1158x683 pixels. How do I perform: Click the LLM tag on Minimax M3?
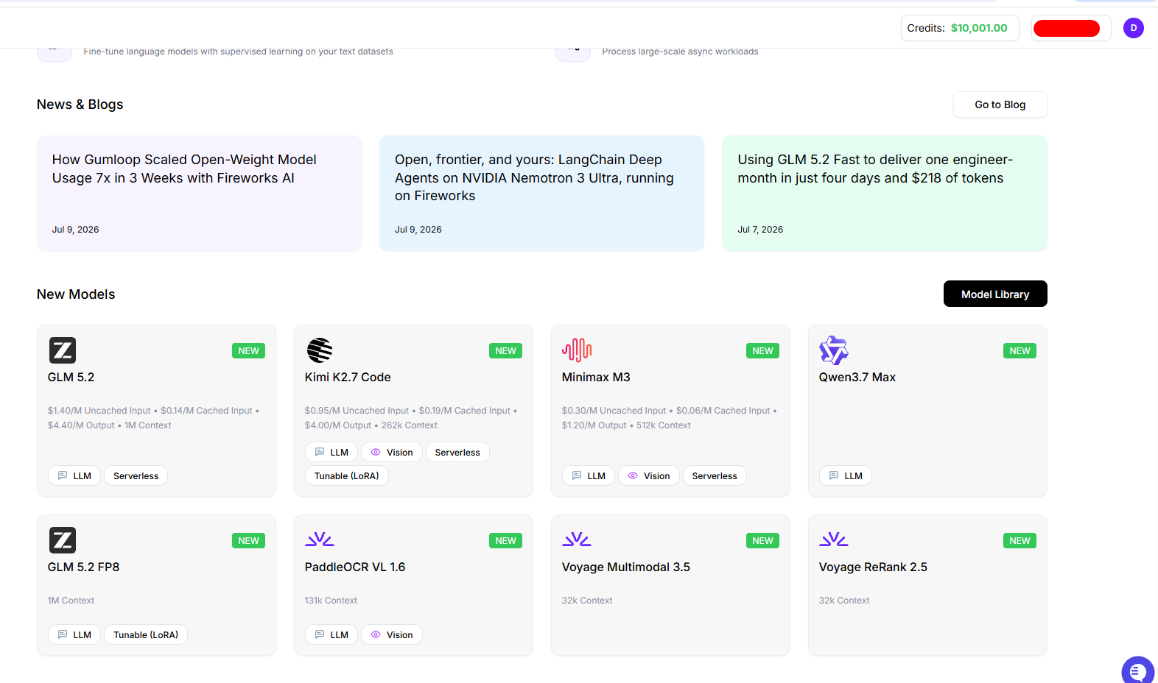(x=589, y=476)
